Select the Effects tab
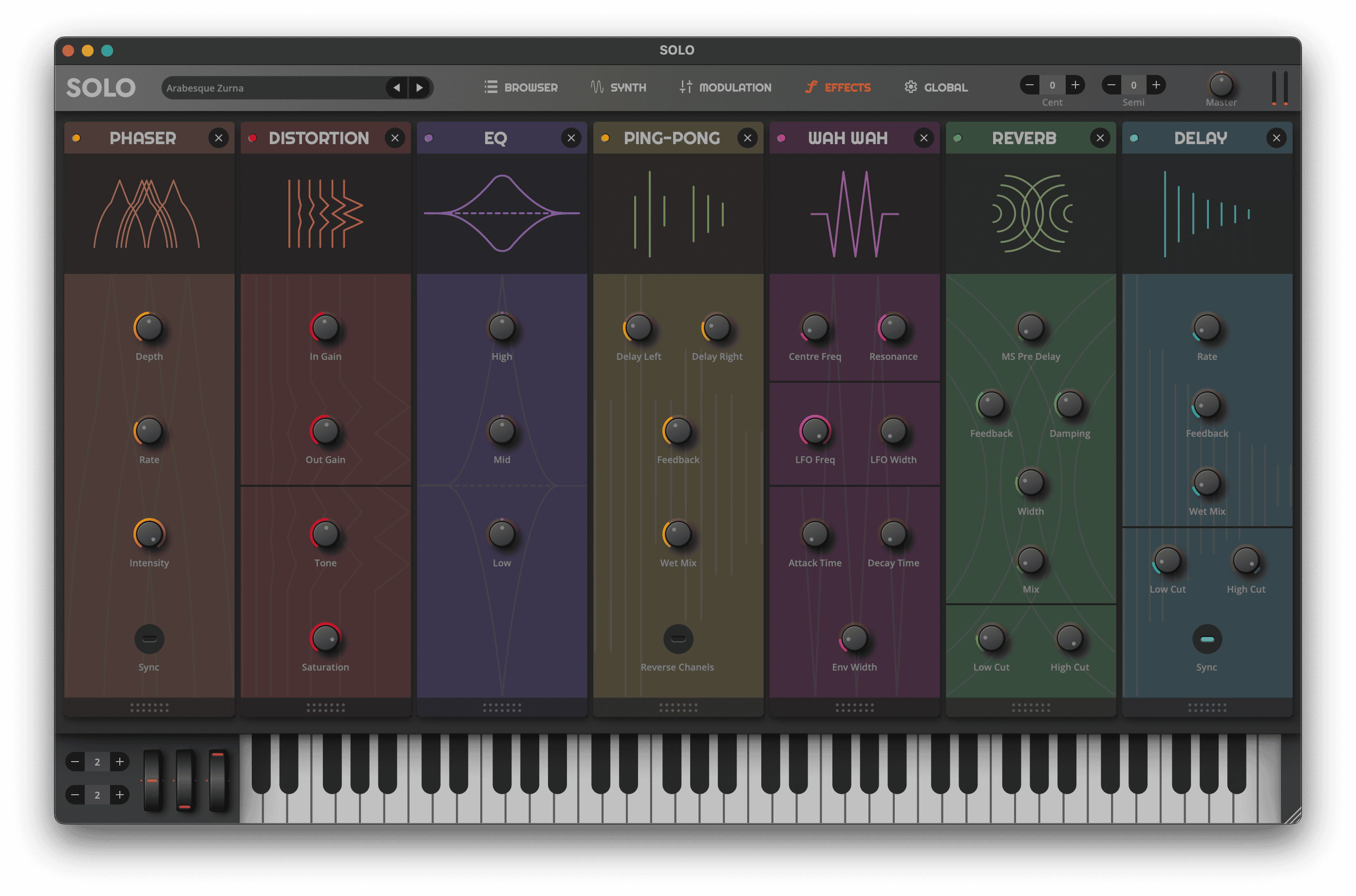 (x=838, y=88)
